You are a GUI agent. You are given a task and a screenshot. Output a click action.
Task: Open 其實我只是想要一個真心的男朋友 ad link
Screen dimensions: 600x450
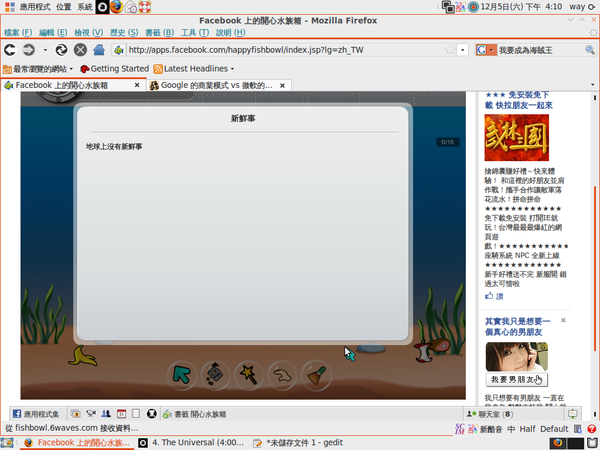tap(518, 326)
